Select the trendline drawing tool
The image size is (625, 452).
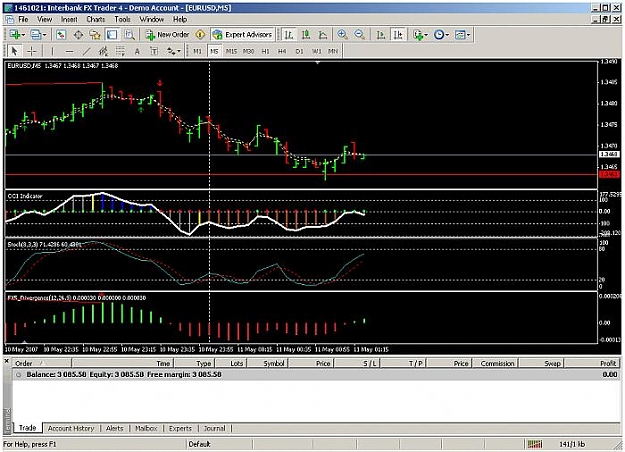[86, 51]
